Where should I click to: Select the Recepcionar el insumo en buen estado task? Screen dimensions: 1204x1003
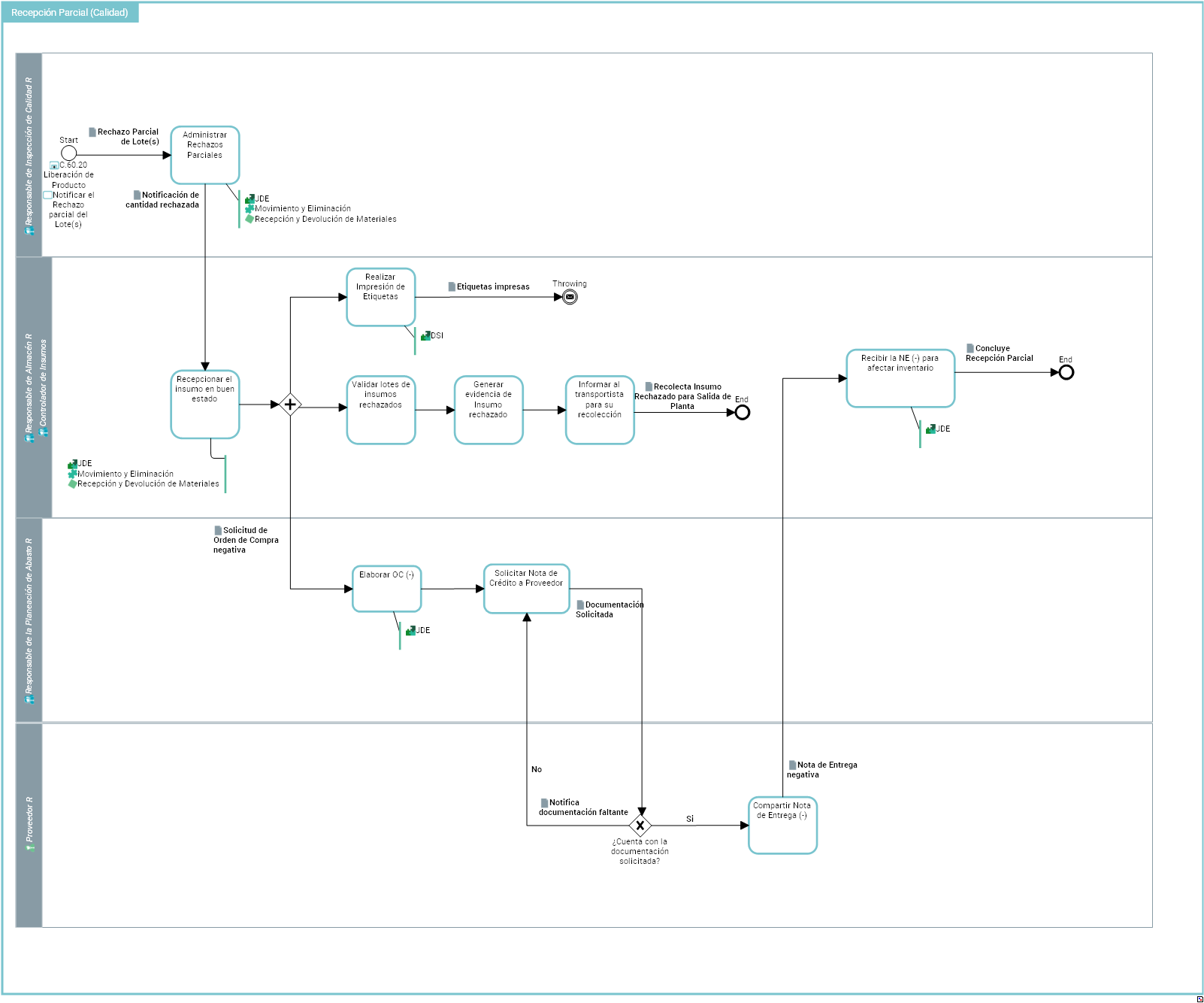point(205,405)
